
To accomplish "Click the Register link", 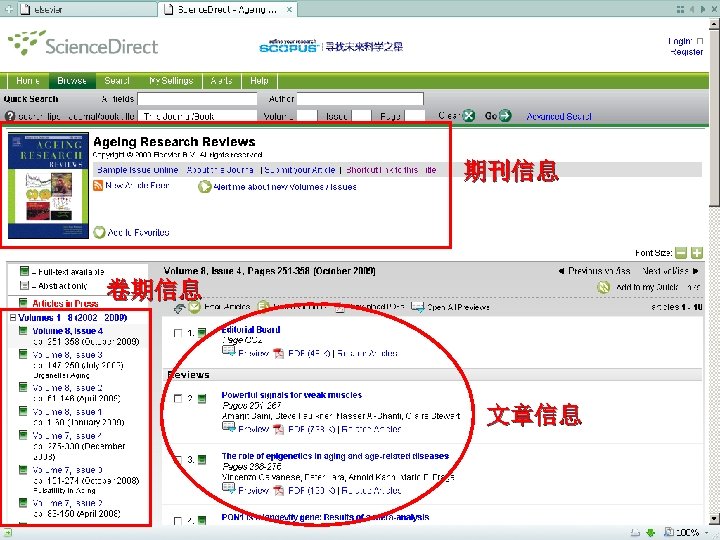I will [686, 52].
